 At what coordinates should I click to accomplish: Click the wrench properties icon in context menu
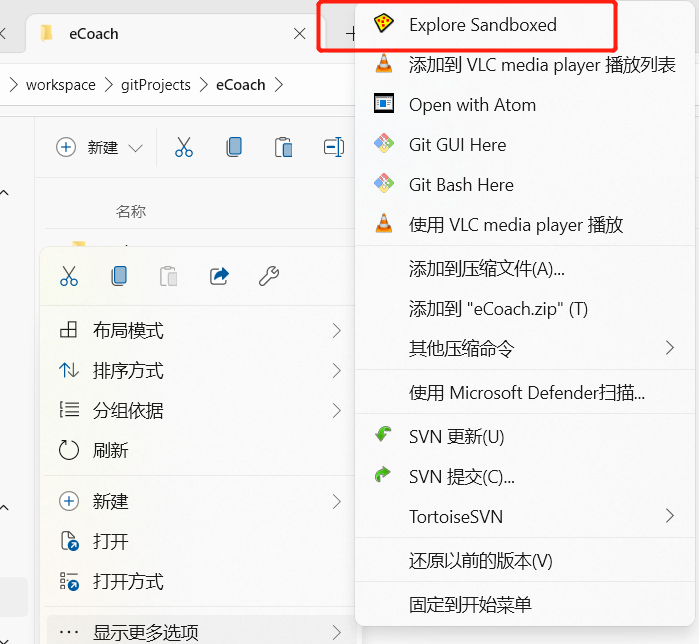pos(269,276)
